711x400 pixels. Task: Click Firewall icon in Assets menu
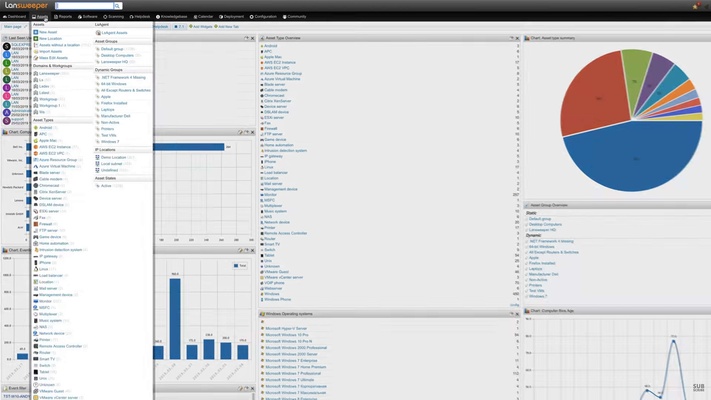(x=36, y=224)
